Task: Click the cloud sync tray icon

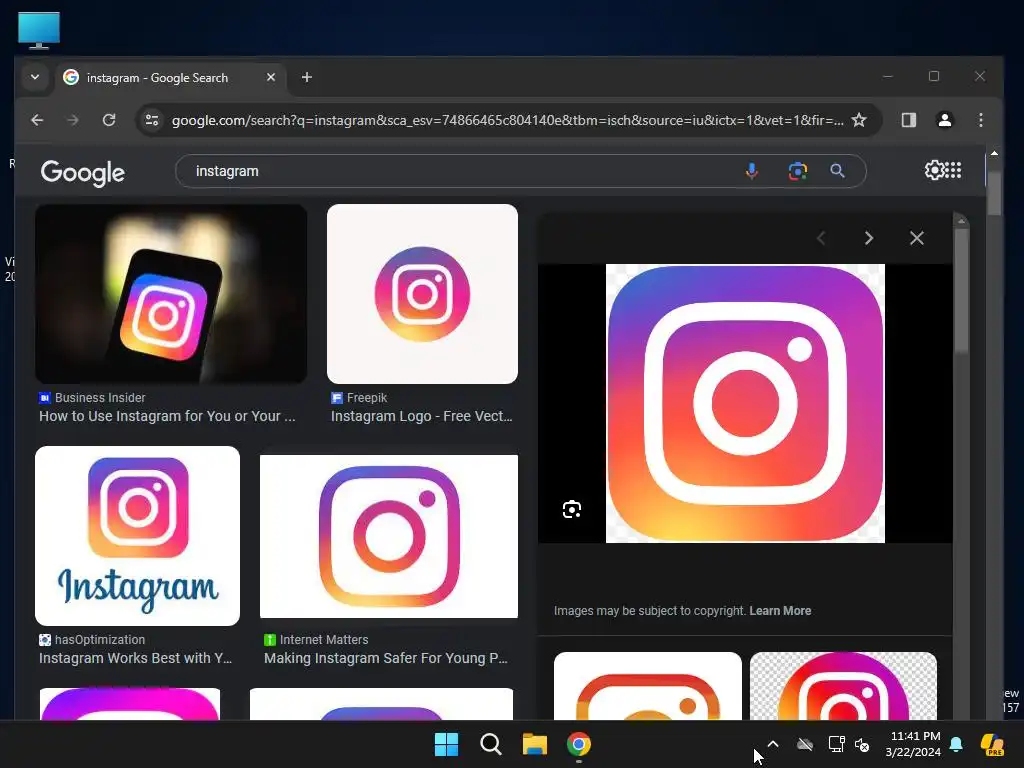Action: pos(805,744)
